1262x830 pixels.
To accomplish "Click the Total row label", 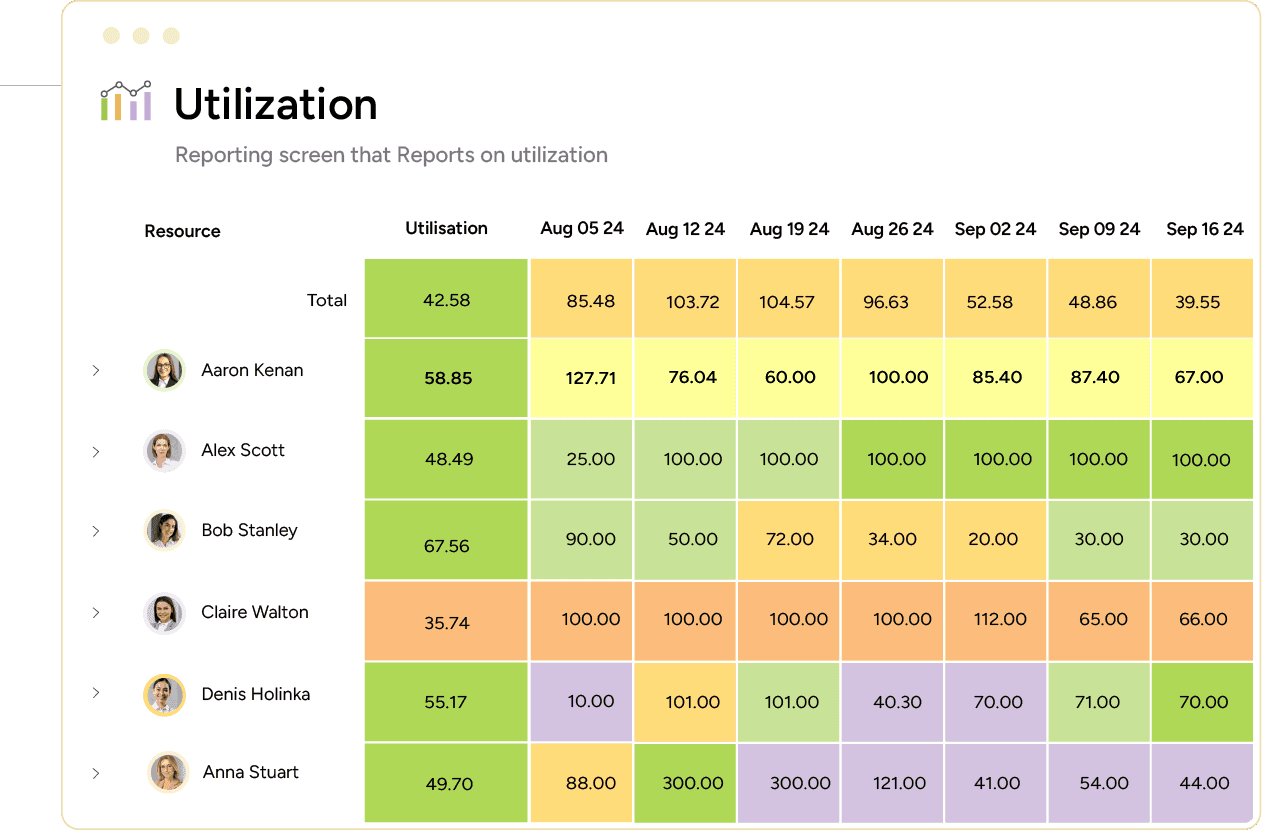I will pos(327,300).
